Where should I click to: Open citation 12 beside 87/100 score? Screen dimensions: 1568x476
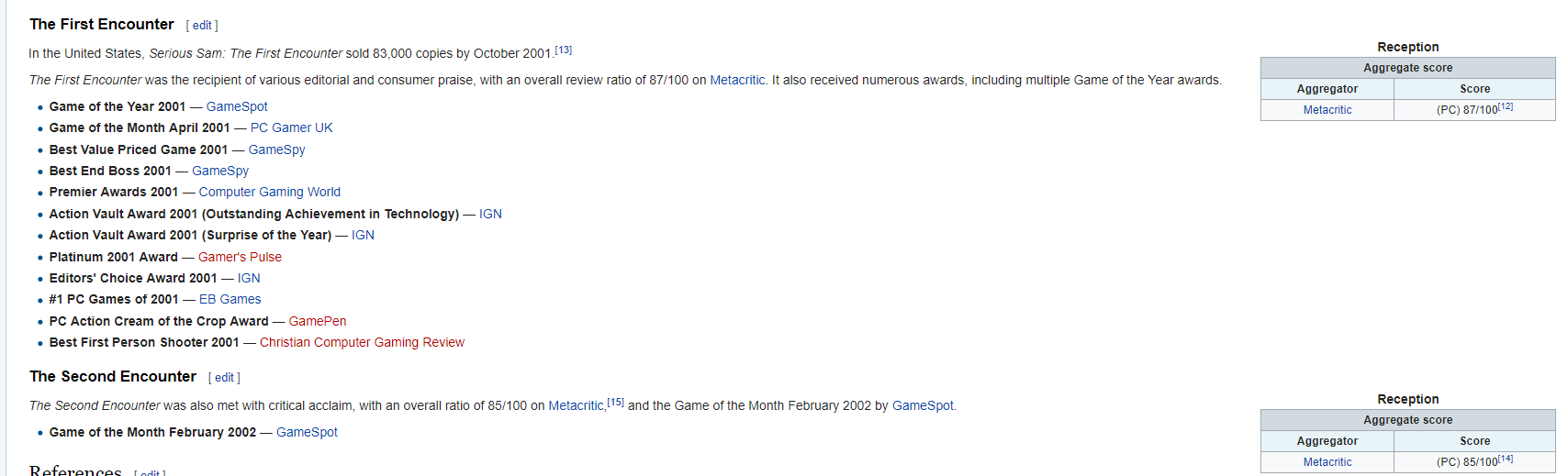[x=1506, y=107]
